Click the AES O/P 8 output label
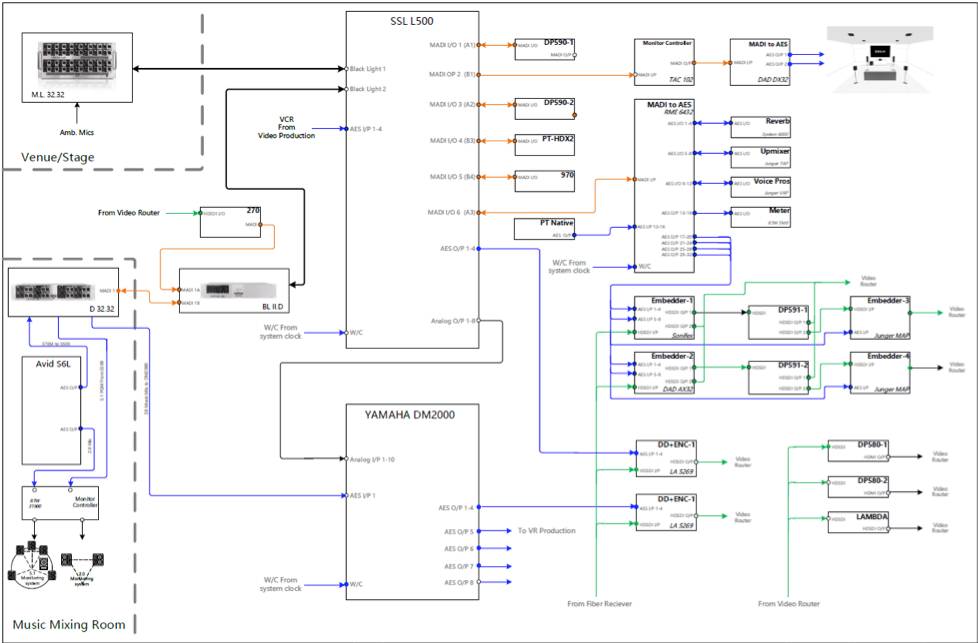This screenshot has height=643, width=978. pos(459,583)
